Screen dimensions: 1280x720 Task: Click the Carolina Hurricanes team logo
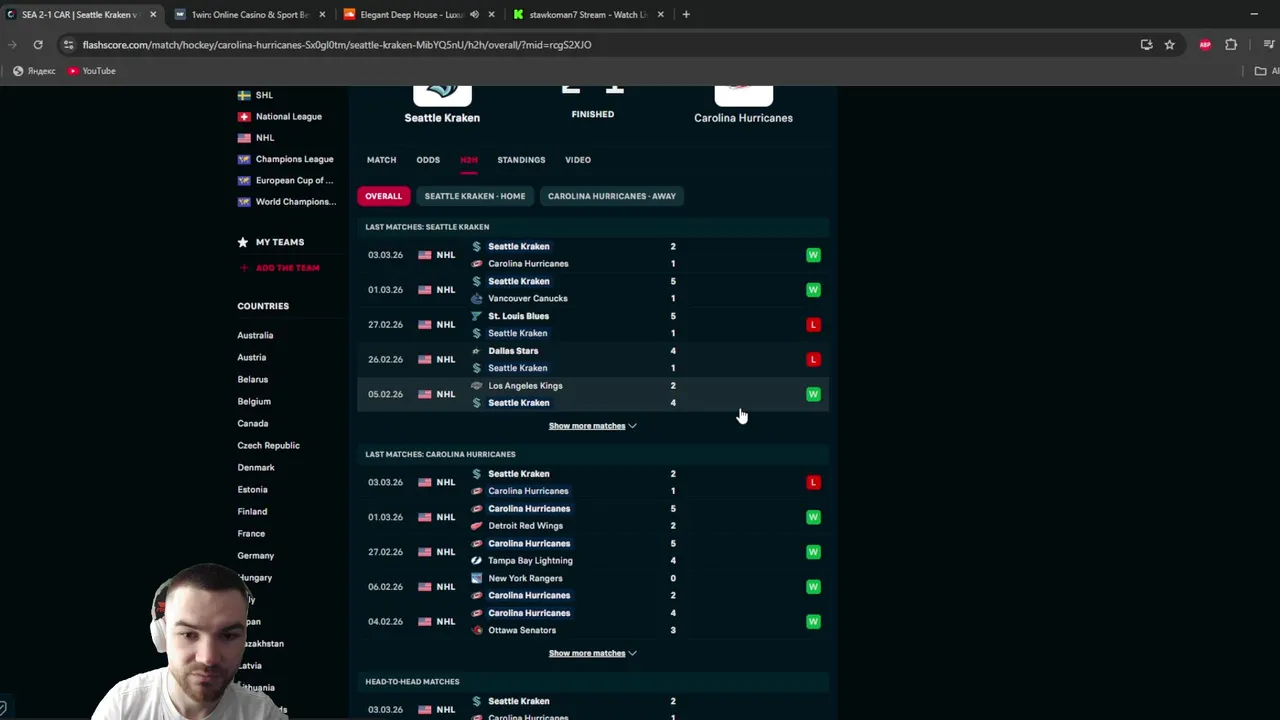(743, 94)
